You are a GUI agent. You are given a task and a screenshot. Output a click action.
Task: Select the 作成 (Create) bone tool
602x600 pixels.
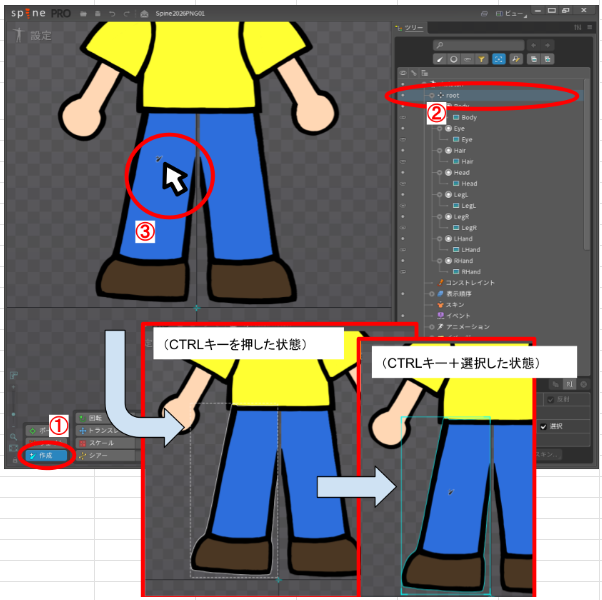tap(47, 455)
